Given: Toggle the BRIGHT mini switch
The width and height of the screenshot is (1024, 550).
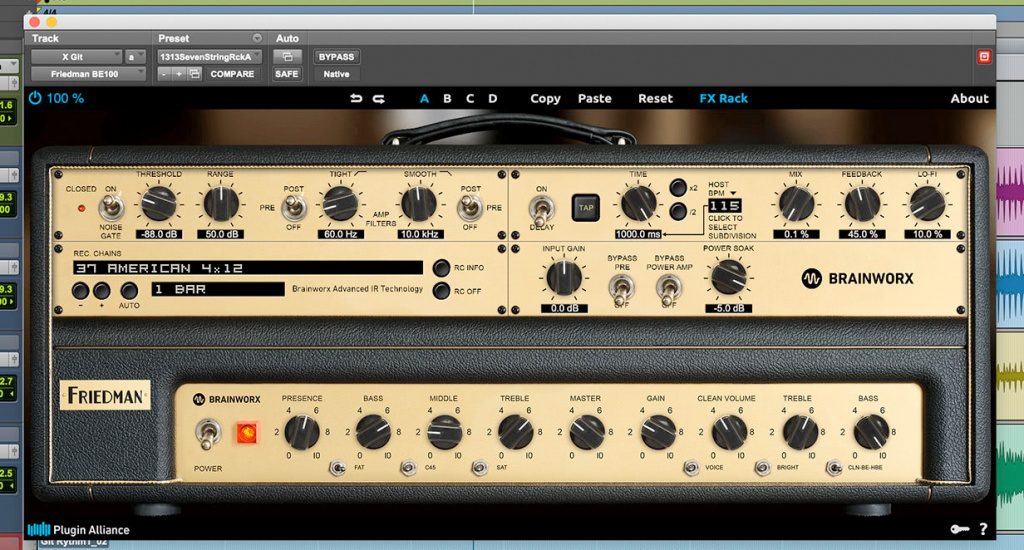Looking at the screenshot, I should [x=762, y=468].
